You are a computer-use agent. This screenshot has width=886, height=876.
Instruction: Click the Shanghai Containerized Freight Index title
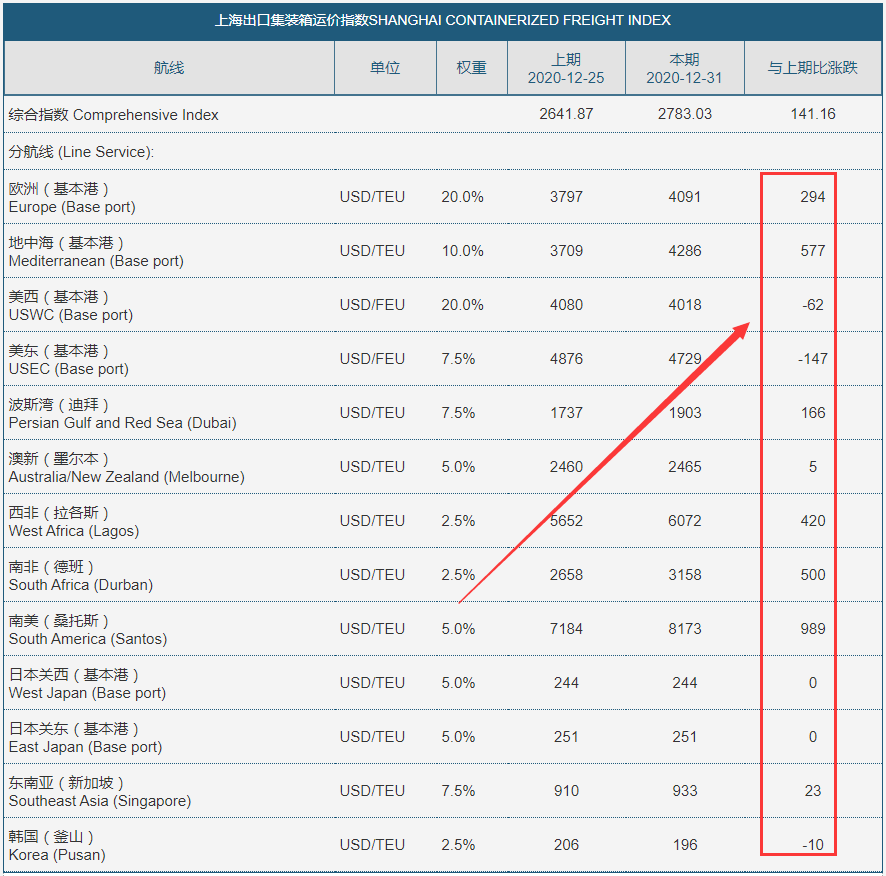(x=443, y=20)
